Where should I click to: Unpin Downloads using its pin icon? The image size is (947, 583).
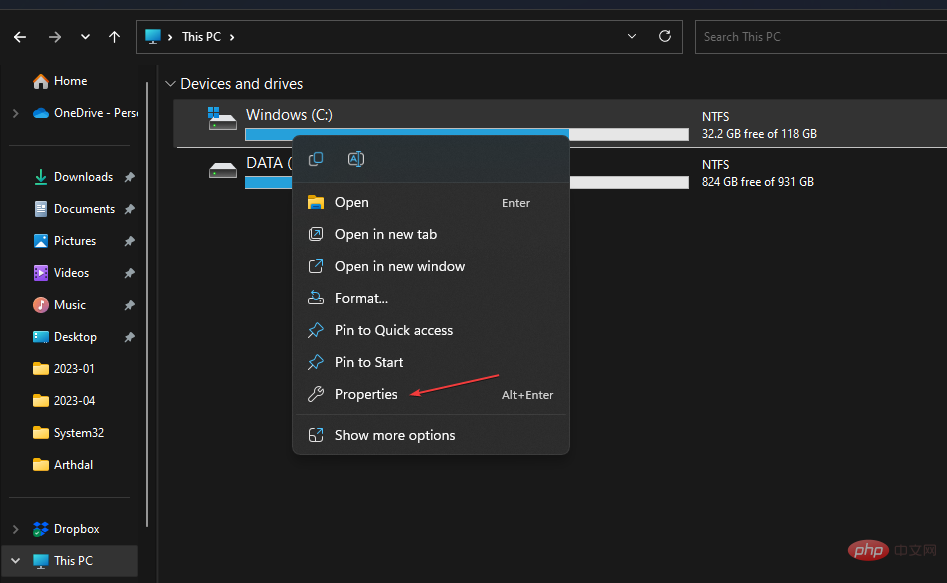point(129,176)
